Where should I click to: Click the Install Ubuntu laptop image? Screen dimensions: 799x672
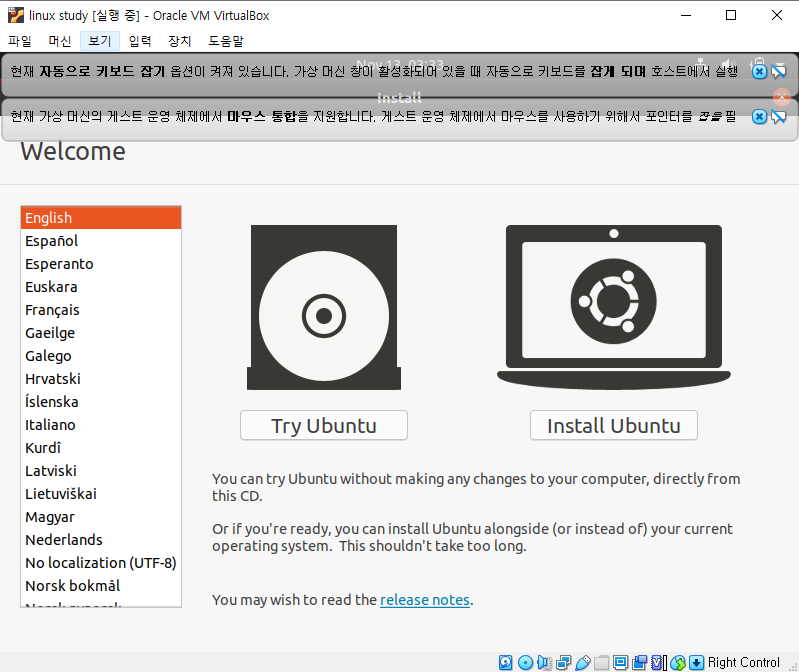tap(614, 307)
